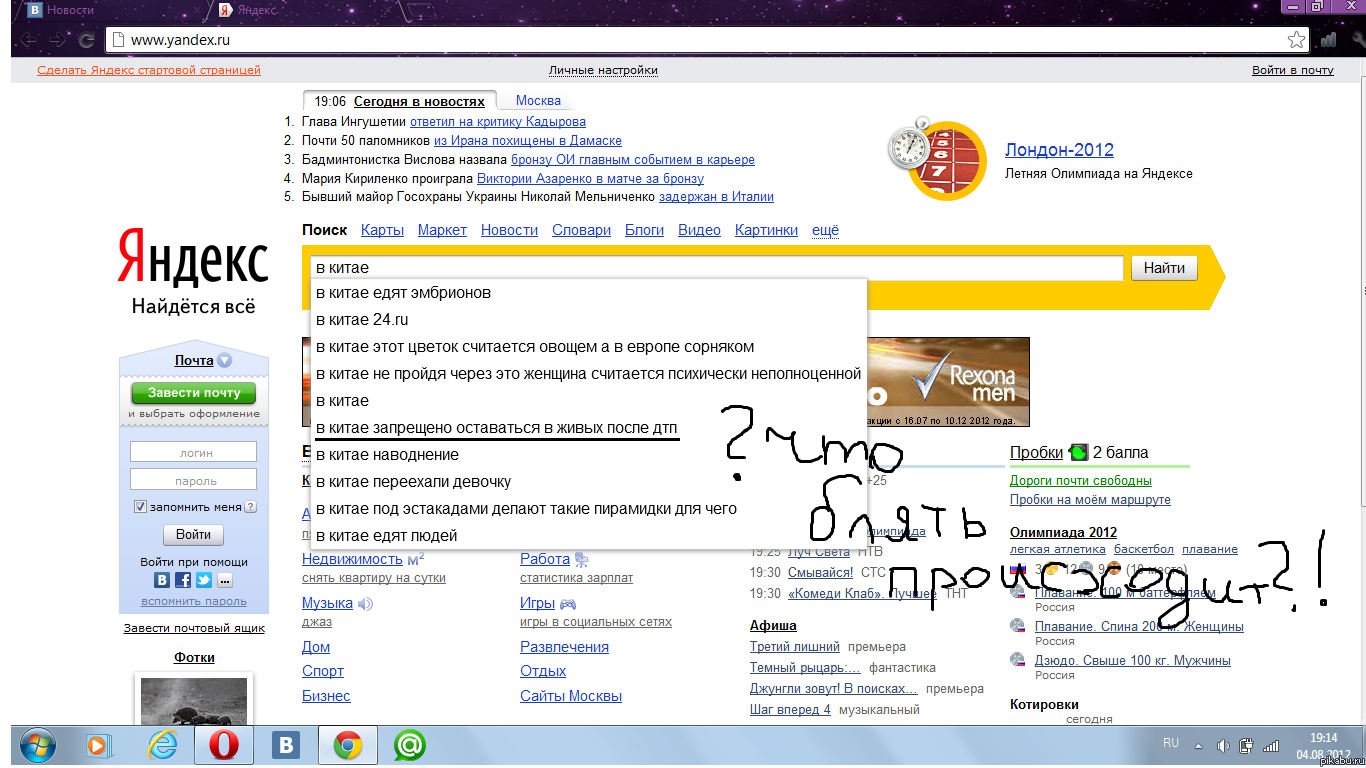Choose suggestion в китае наводнение
Viewport: 1366px width, 768px height.
[x=387, y=455]
